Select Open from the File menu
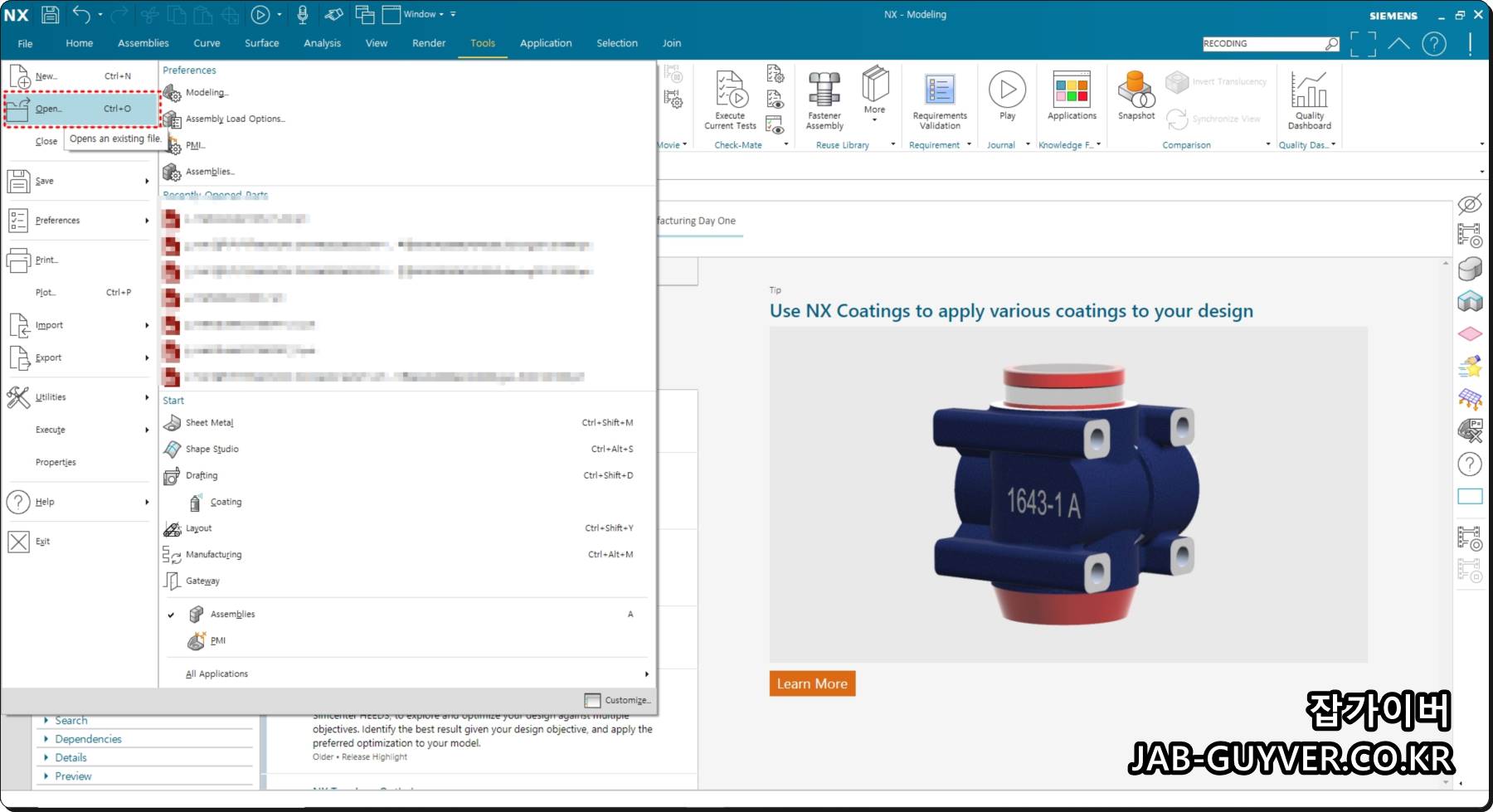The width and height of the screenshot is (1493, 812). coord(81,109)
